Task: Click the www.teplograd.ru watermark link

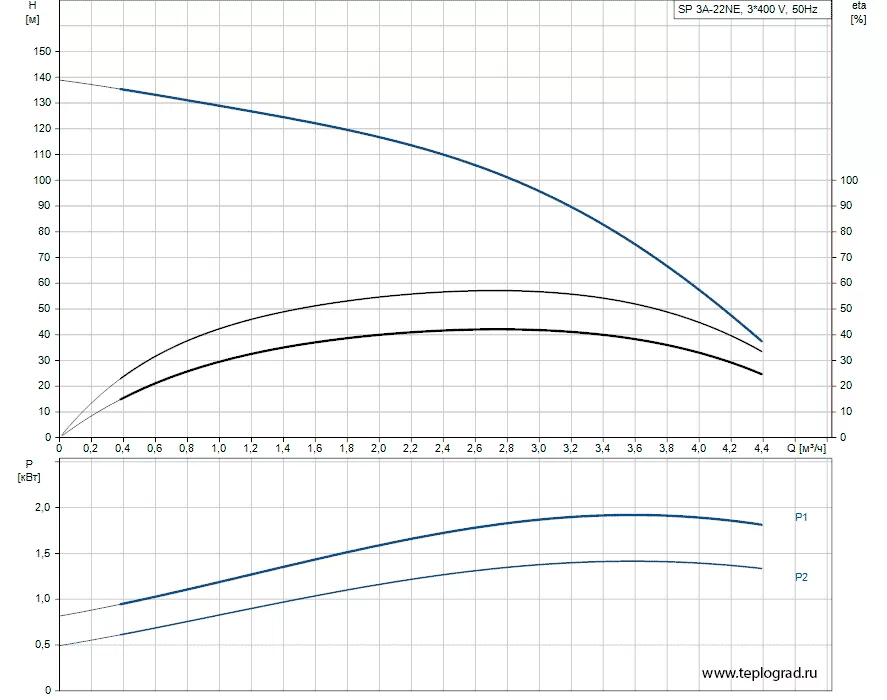Action: pyautogui.click(x=766, y=674)
